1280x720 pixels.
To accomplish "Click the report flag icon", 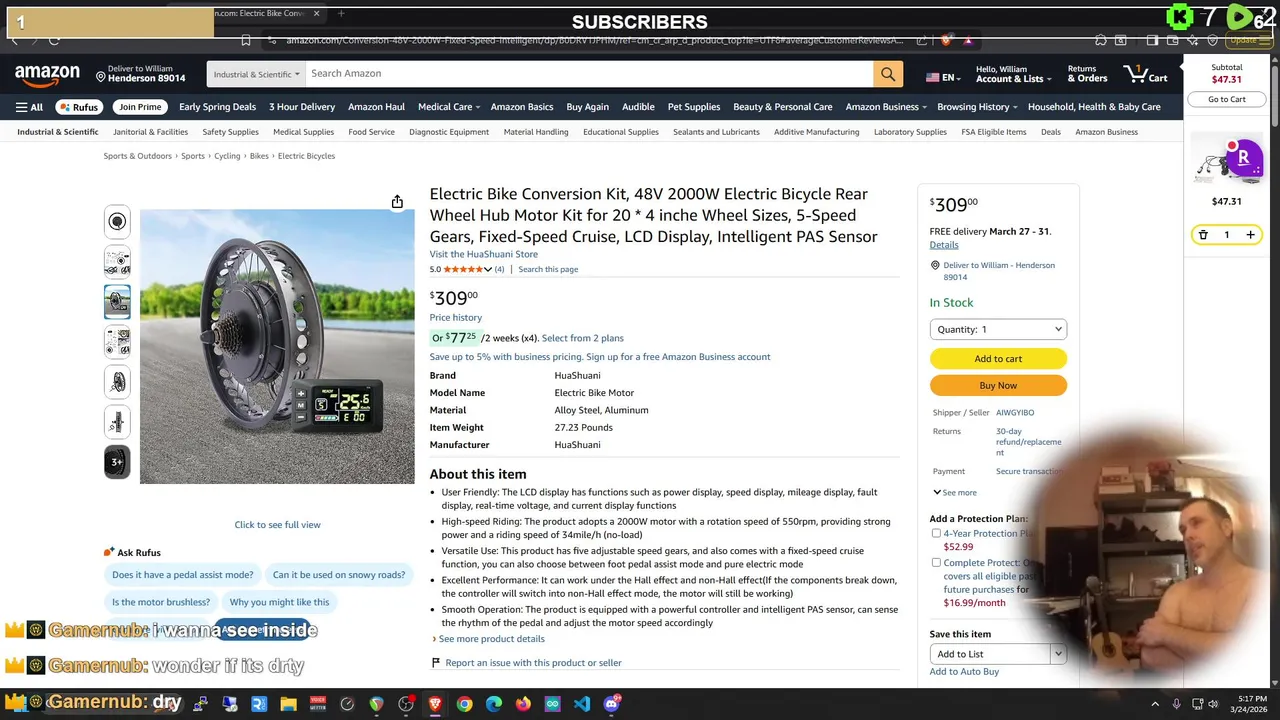I will [x=435, y=663].
